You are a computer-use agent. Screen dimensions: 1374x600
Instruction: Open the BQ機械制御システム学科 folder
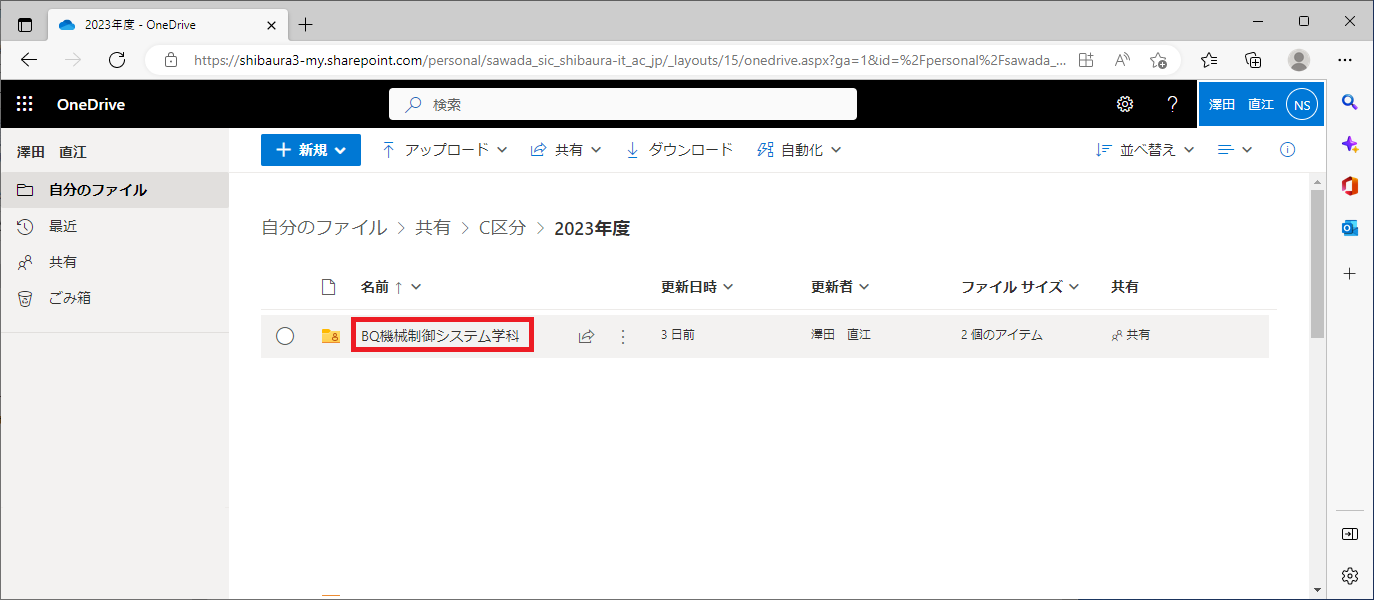(440, 336)
